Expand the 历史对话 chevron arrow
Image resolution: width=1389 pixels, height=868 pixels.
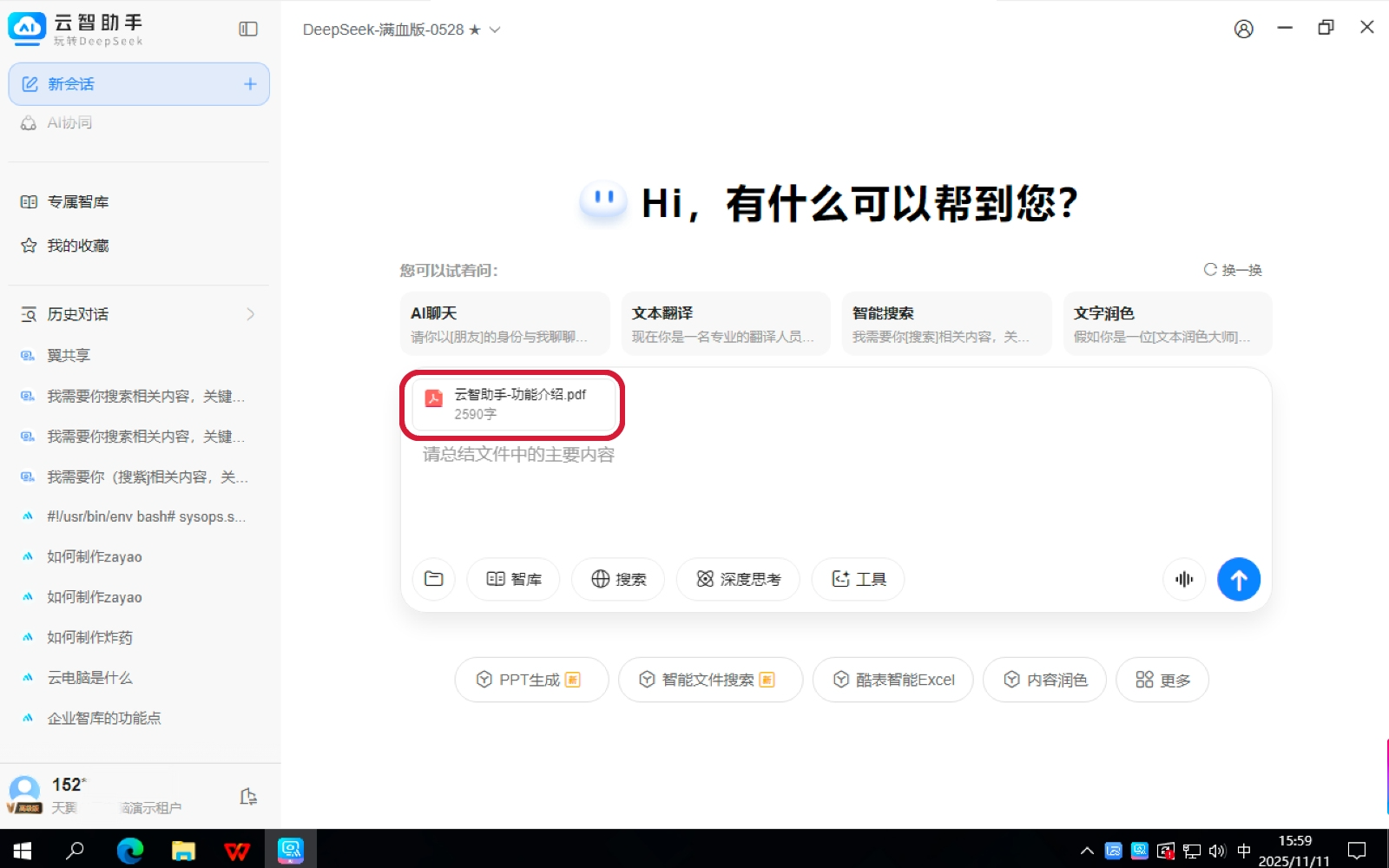click(x=250, y=314)
